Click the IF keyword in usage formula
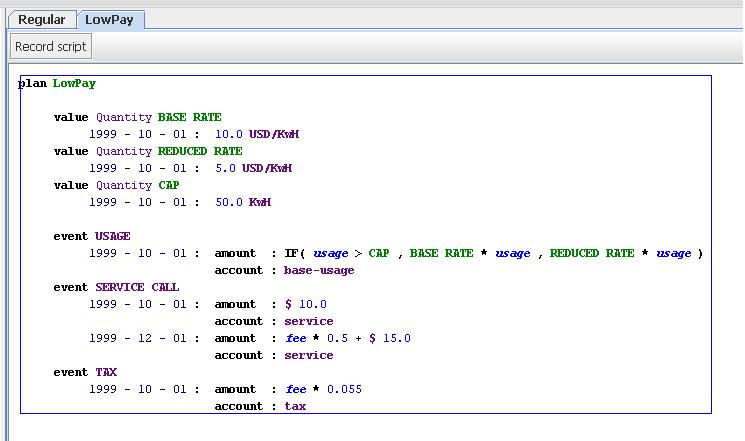Screen dimensions: 745x441 pyautogui.click(x=291, y=254)
